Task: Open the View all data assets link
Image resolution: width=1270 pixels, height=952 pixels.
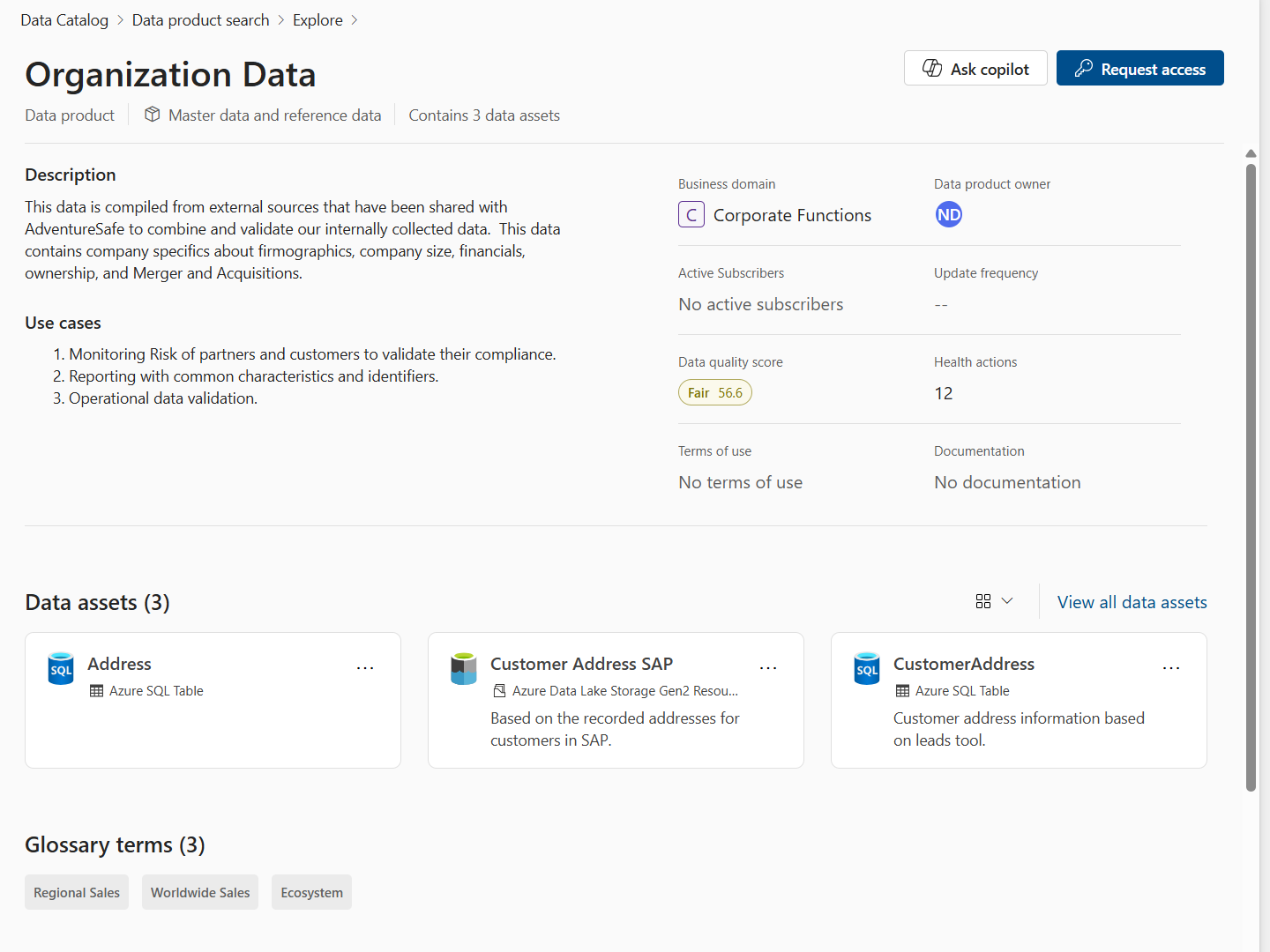Action: (1132, 602)
